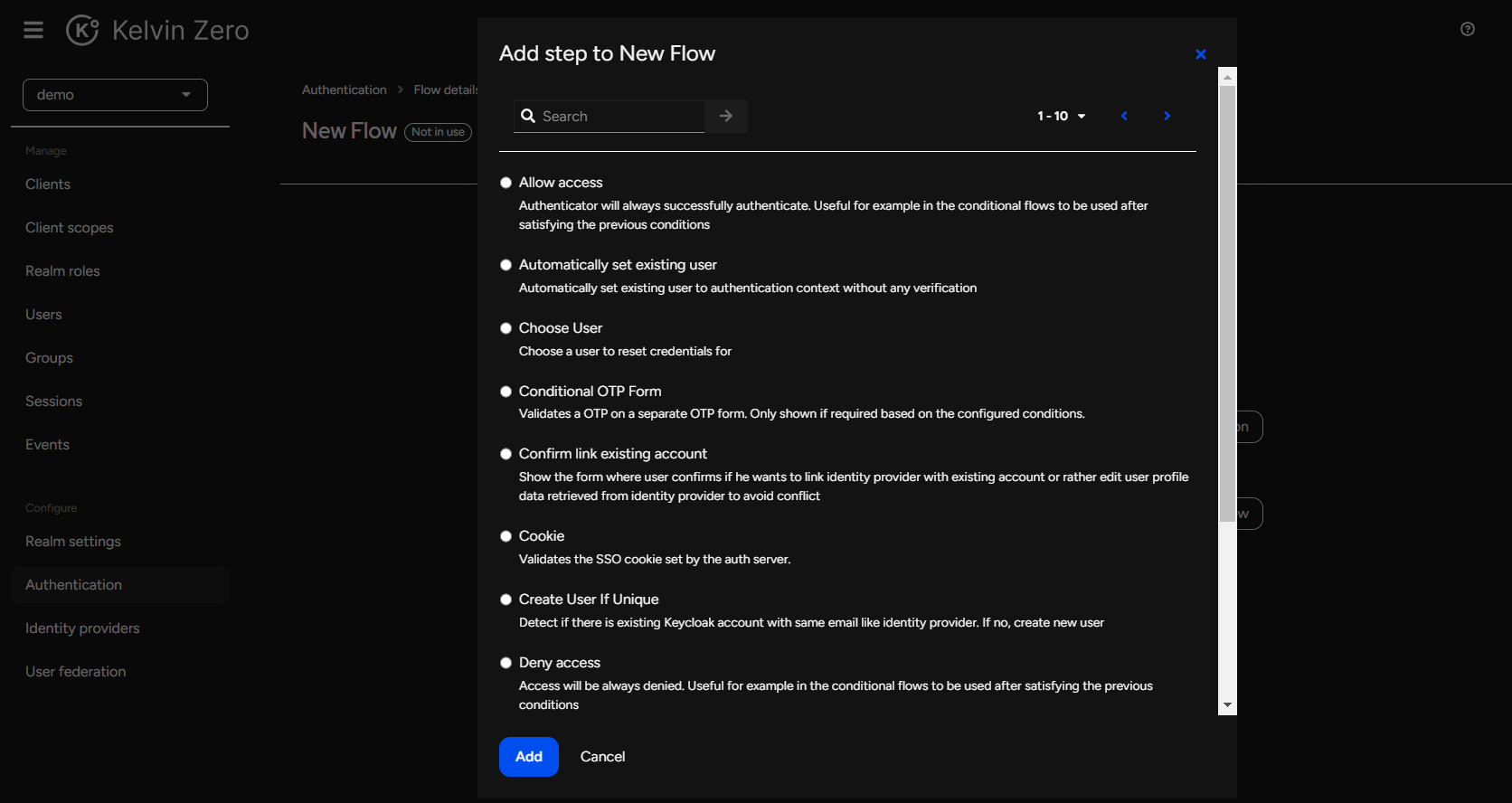Viewport: 1512px width, 803px height.
Task: Open Users in the sidebar
Action: point(43,315)
